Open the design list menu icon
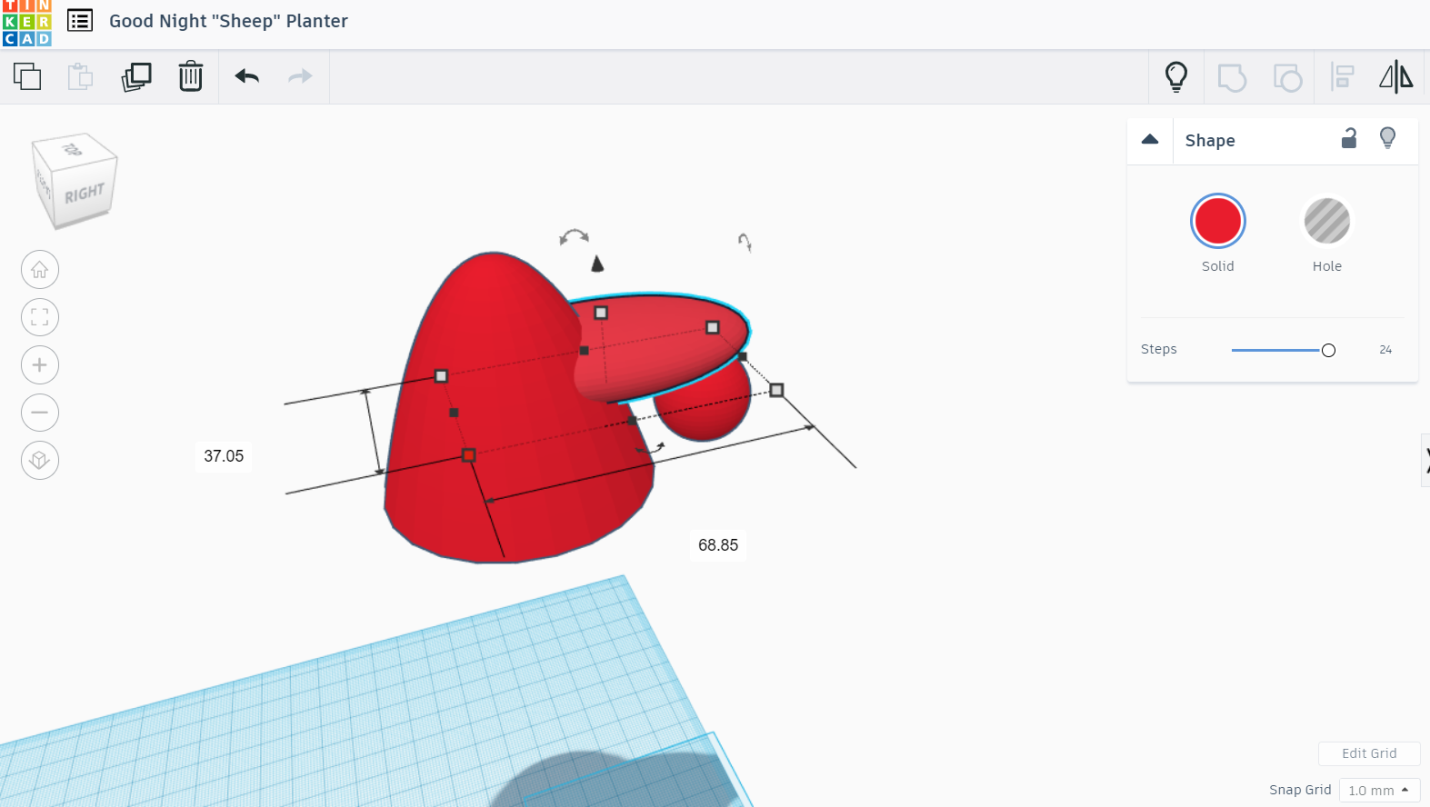Image resolution: width=1430 pixels, height=807 pixels. click(x=80, y=20)
